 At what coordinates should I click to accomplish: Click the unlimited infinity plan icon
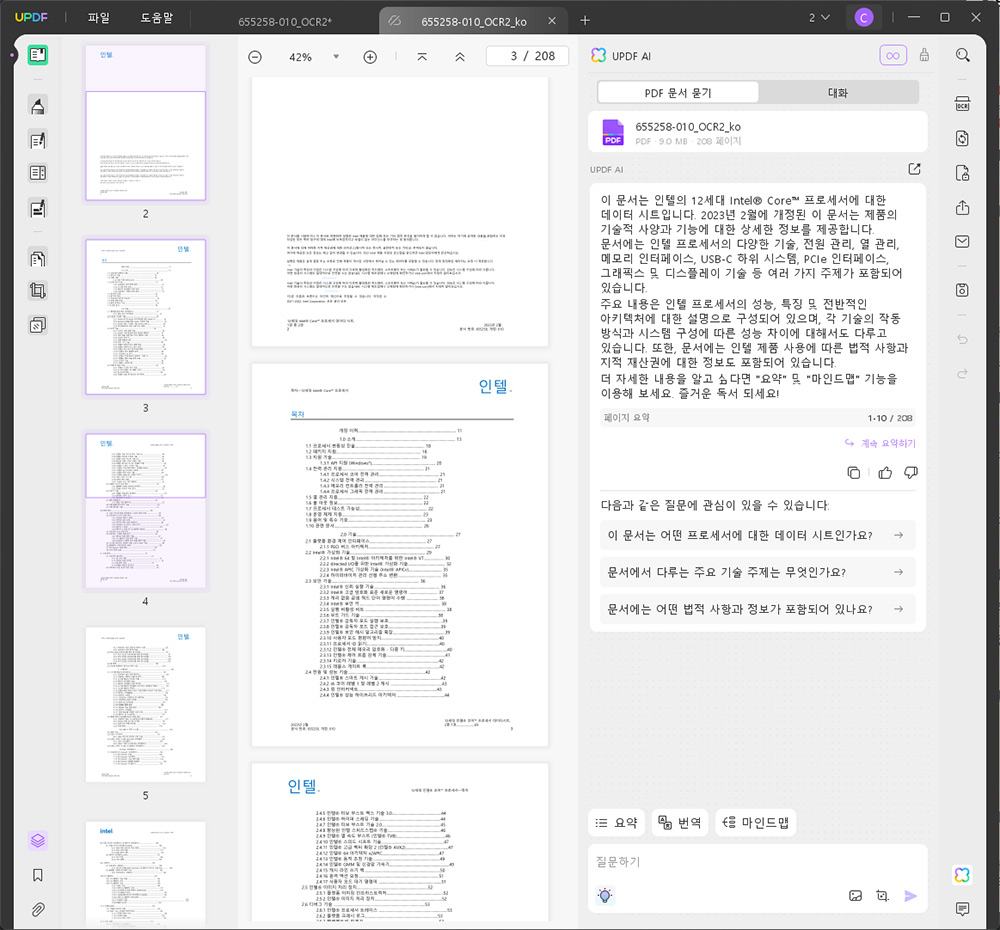tap(893, 55)
